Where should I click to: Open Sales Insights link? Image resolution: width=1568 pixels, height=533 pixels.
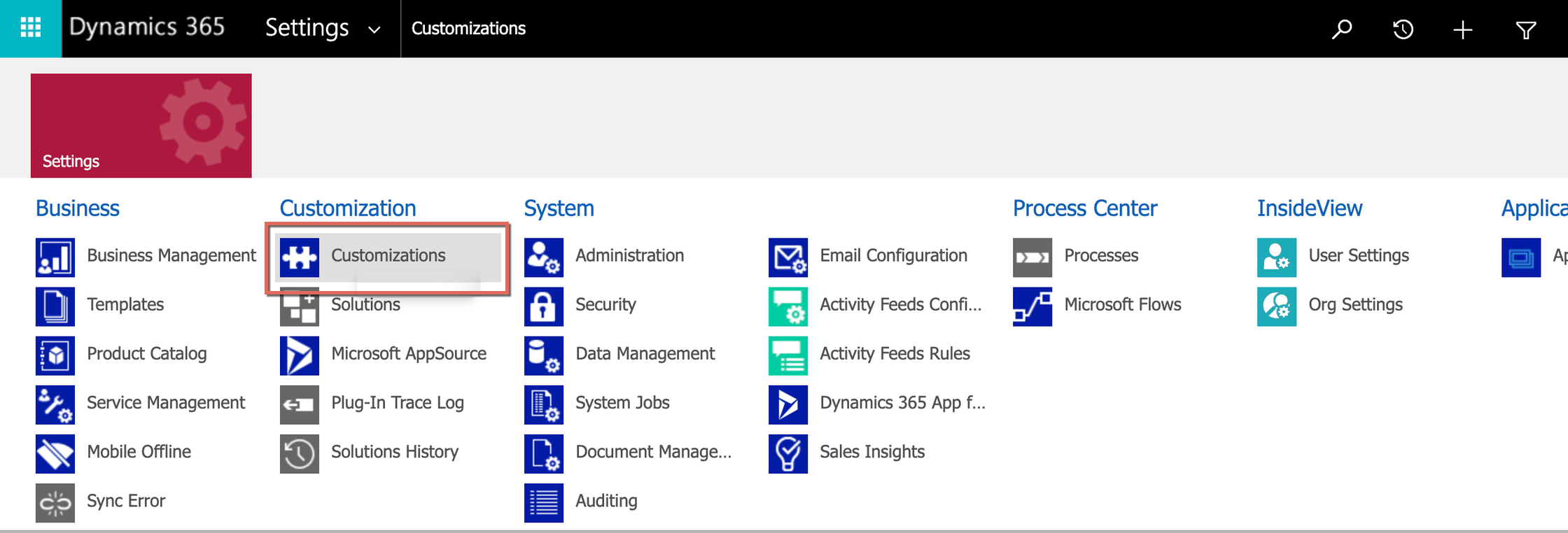point(872,451)
